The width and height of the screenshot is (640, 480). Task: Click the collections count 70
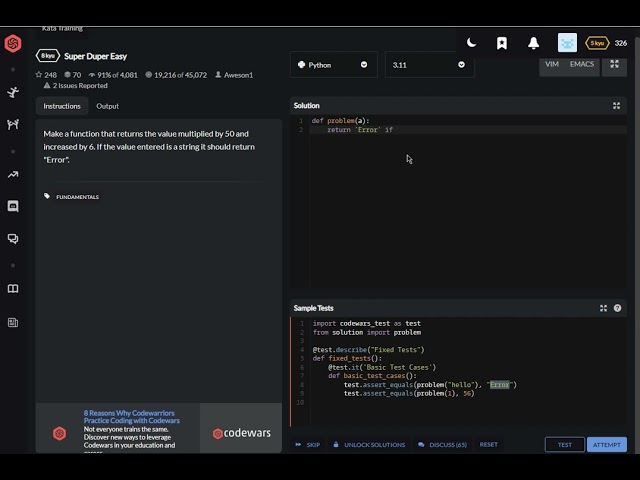click(x=73, y=75)
